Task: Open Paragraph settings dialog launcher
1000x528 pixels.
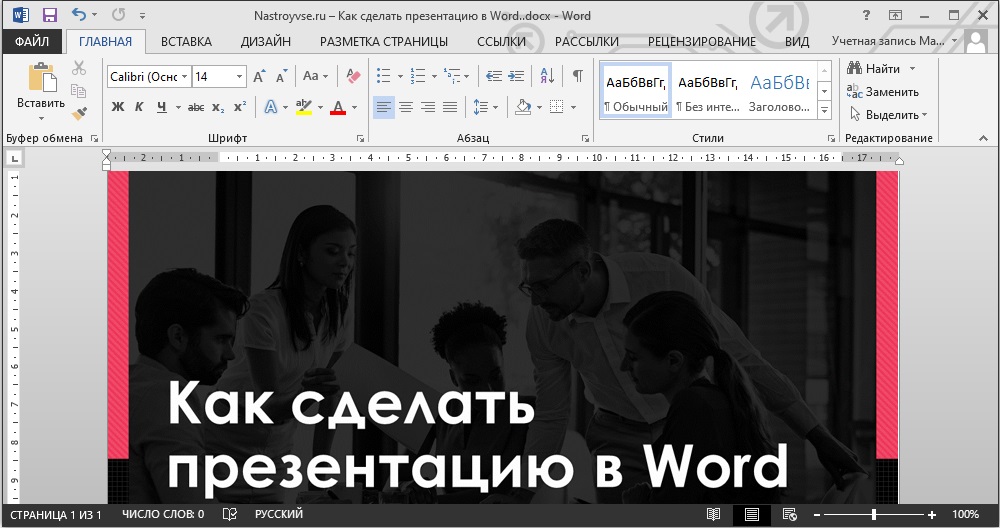Action: click(x=585, y=138)
